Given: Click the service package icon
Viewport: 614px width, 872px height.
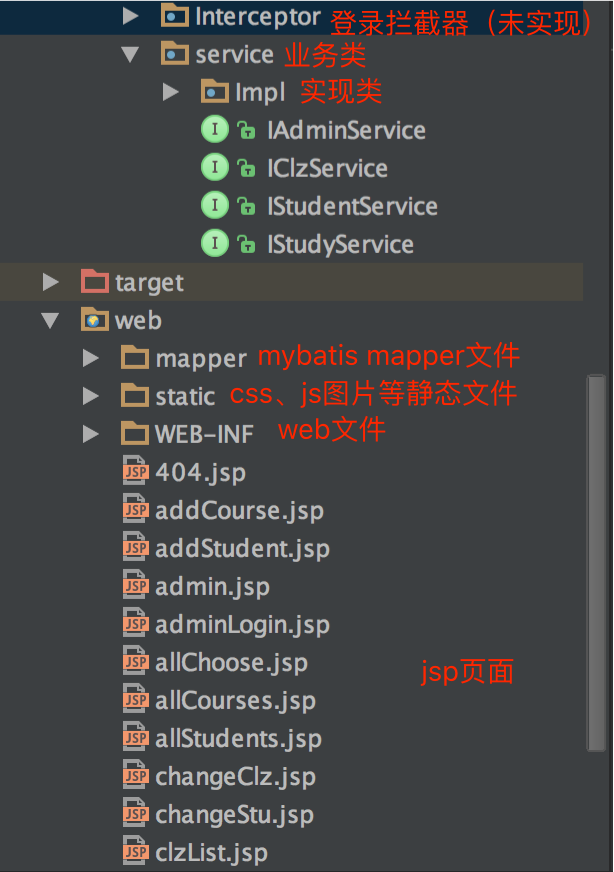Looking at the screenshot, I should [x=174, y=54].
